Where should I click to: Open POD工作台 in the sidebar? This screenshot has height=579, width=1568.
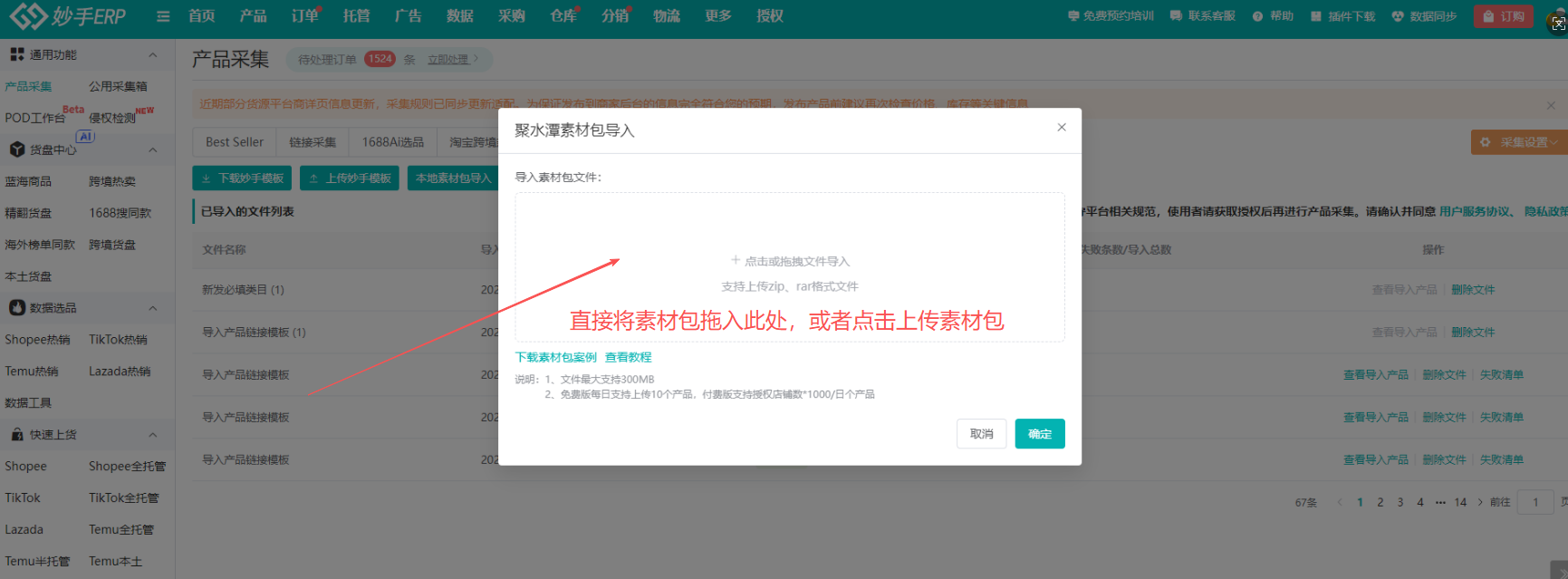click(x=34, y=118)
